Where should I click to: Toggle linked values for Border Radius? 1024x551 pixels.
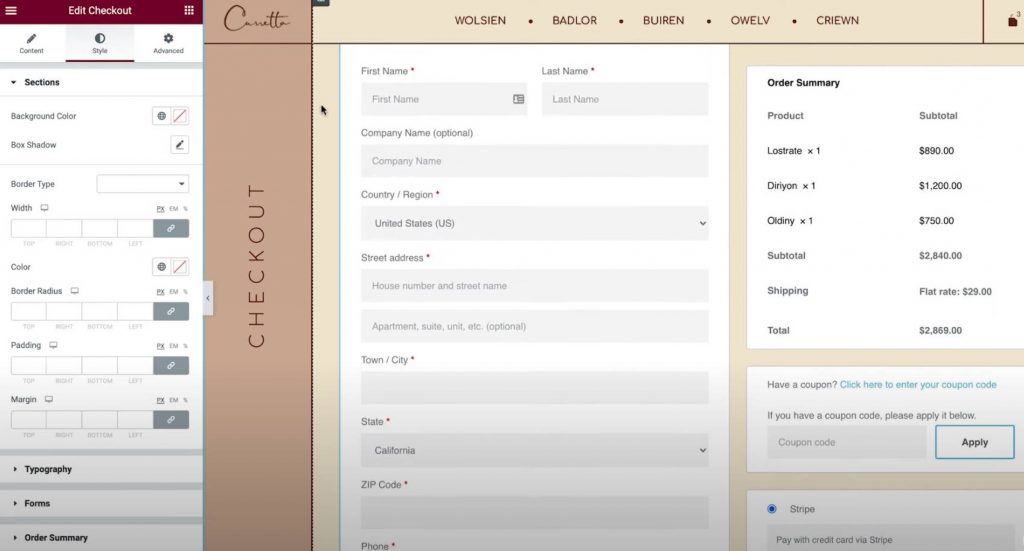click(171, 312)
